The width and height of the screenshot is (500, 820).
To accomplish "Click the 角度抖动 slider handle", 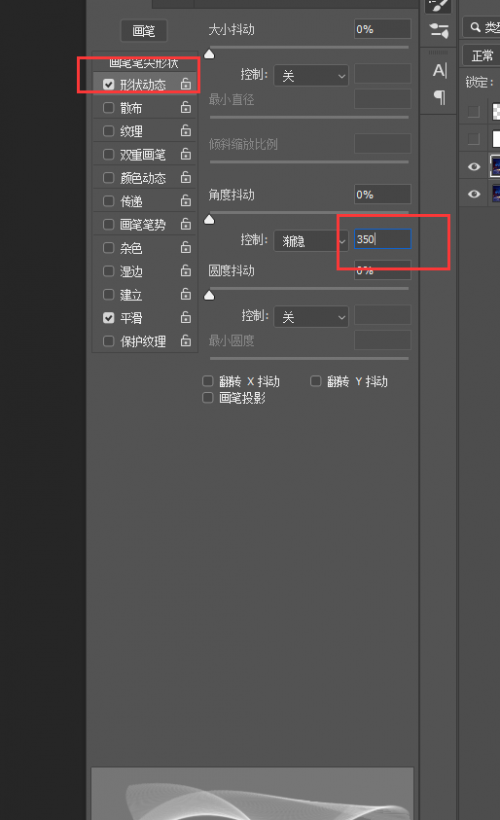I will [x=209, y=220].
